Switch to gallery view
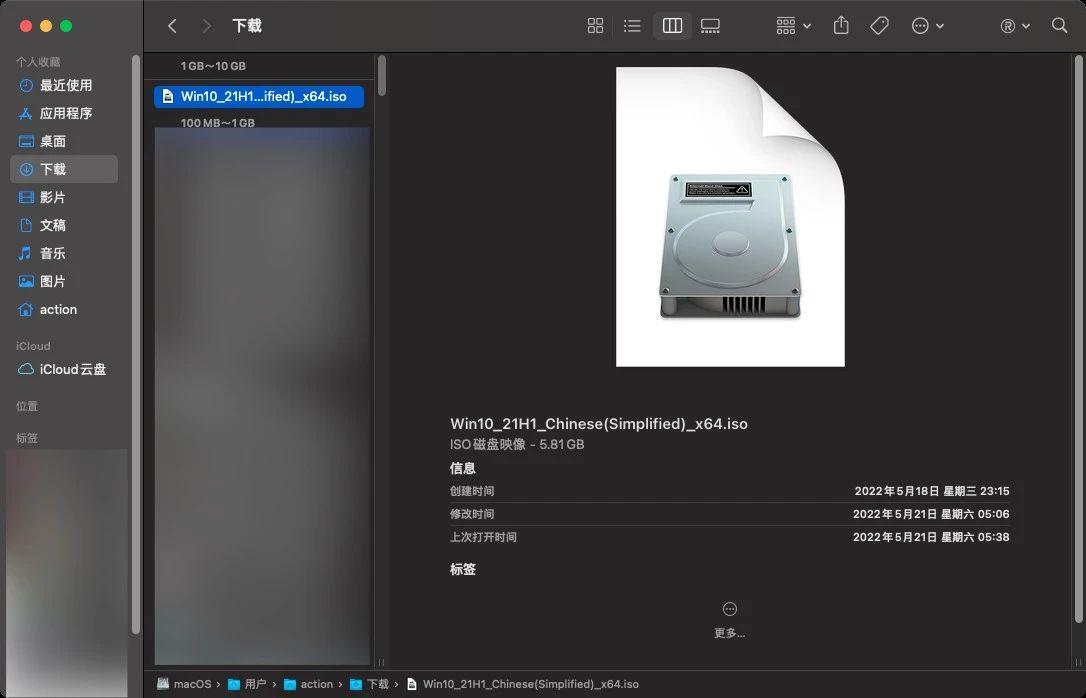Viewport: 1086px width, 698px height. tap(710, 26)
